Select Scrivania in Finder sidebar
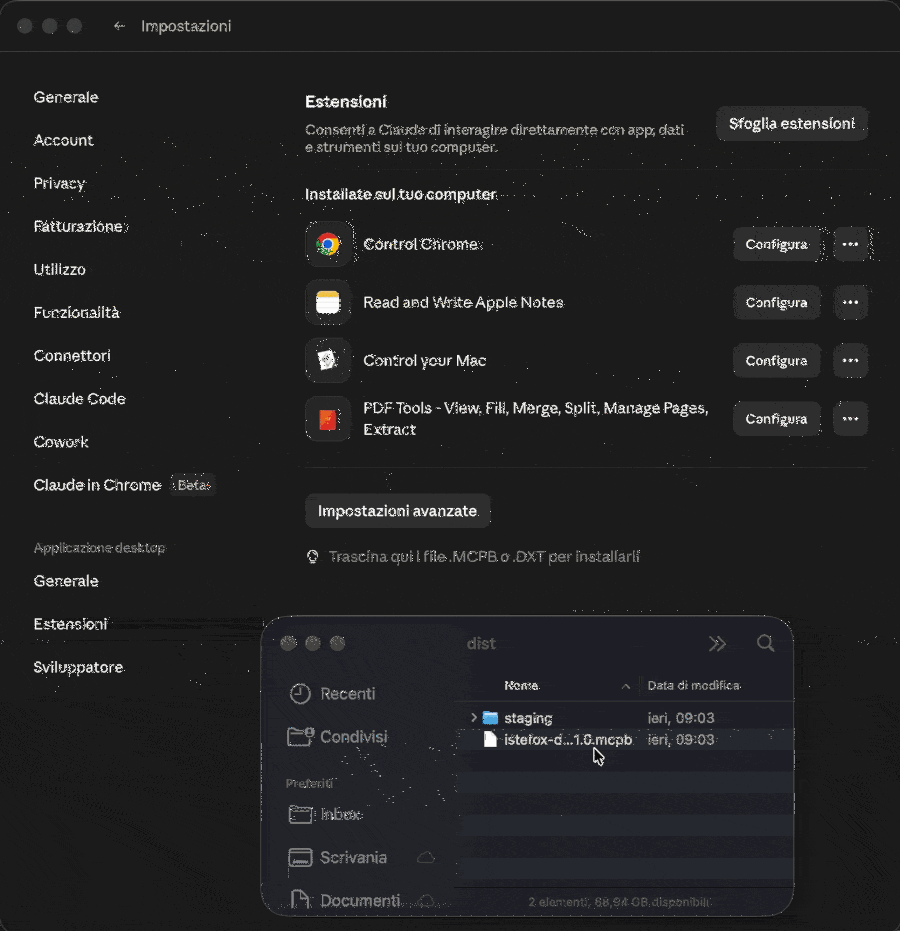This screenshot has height=931, width=900. [354, 857]
